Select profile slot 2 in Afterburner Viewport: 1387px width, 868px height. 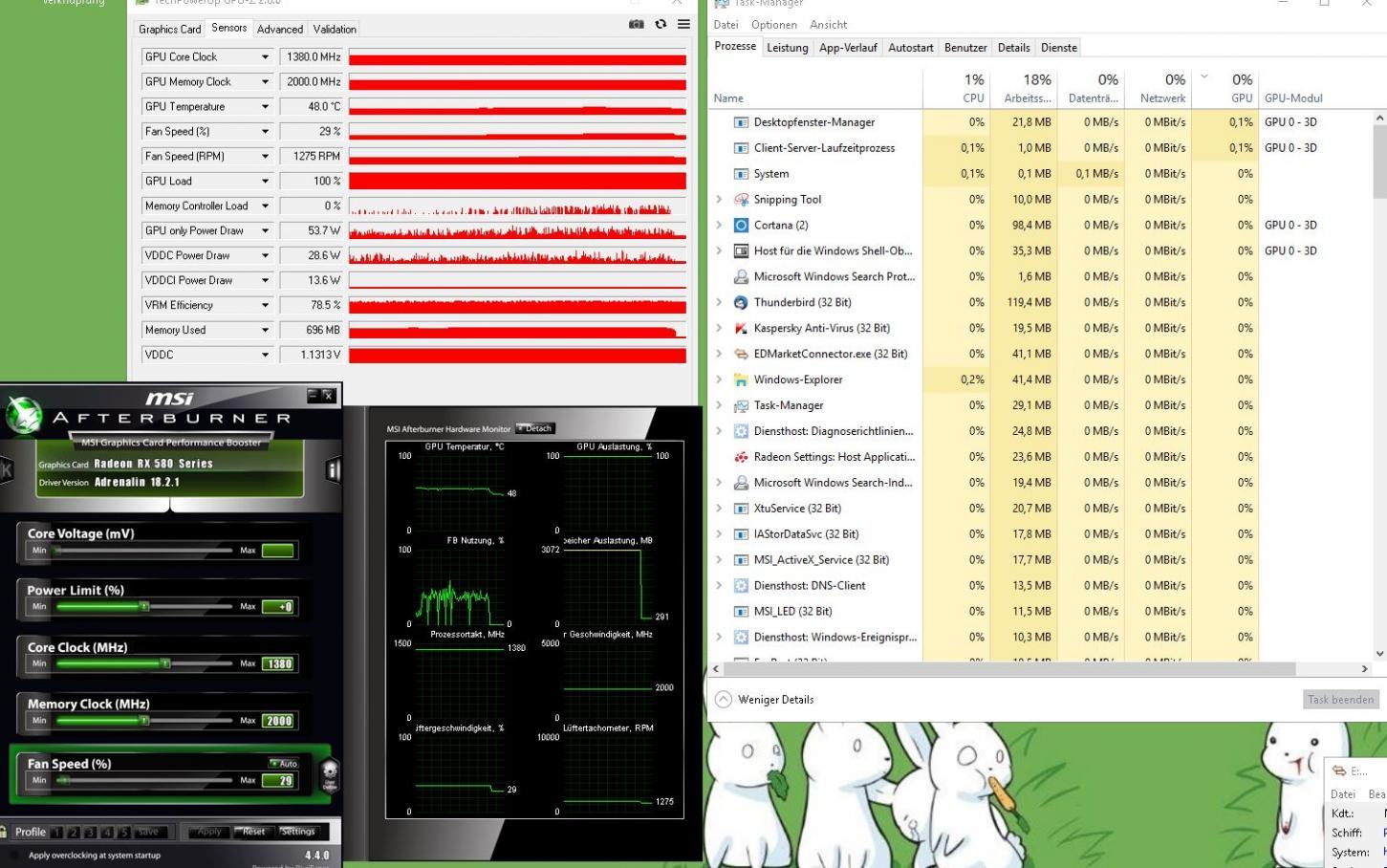coord(74,832)
